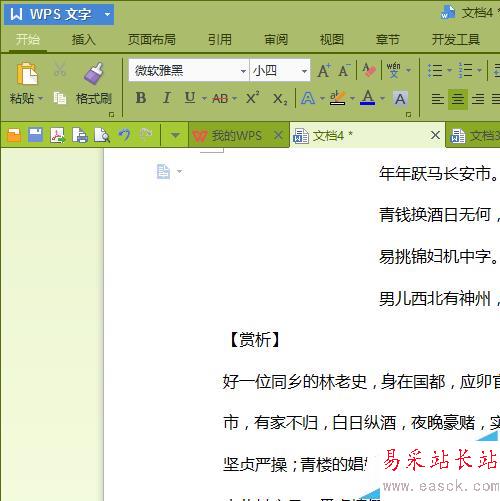This screenshot has height=501, width=500.
Task: Expand quick access toolbar customize arrow
Action: pyautogui.click(x=175, y=135)
